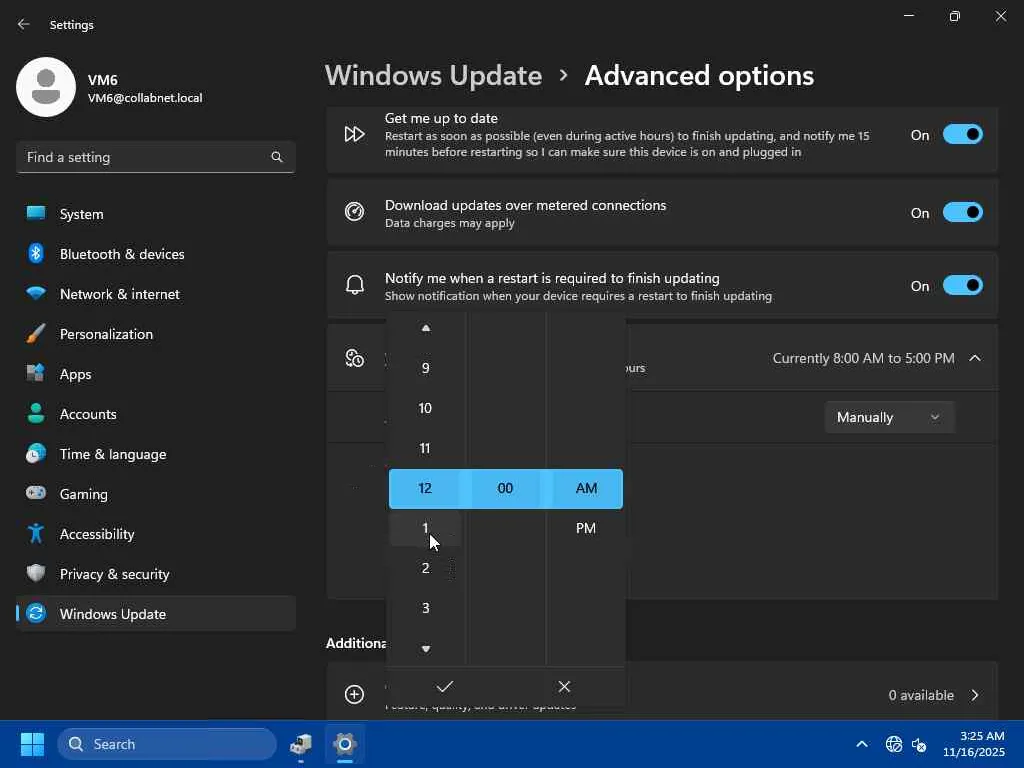This screenshot has width=1024, height=768.
Task: Select PM in time picker
Action: point(586,528)
